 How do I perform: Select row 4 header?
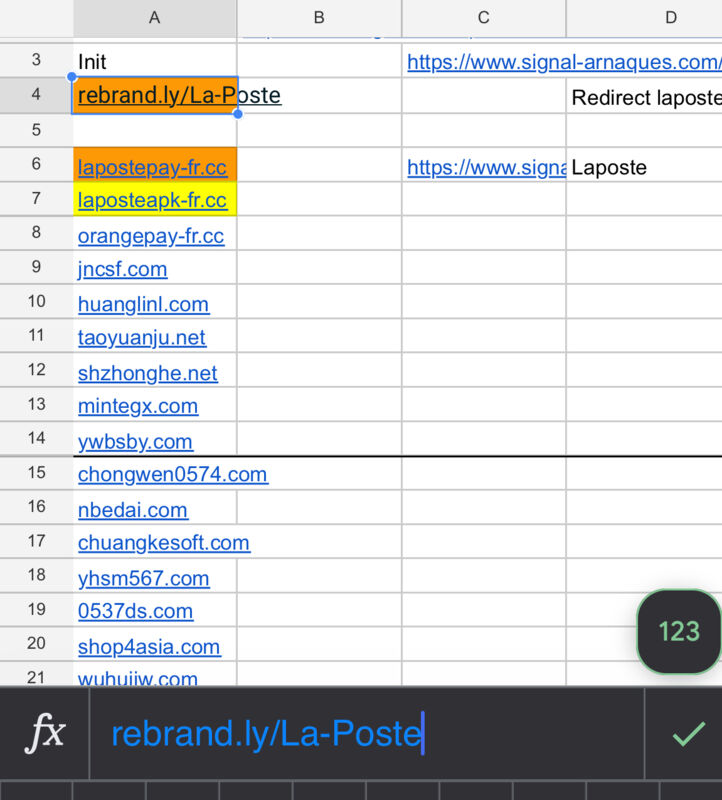click(x=36, y=95)
